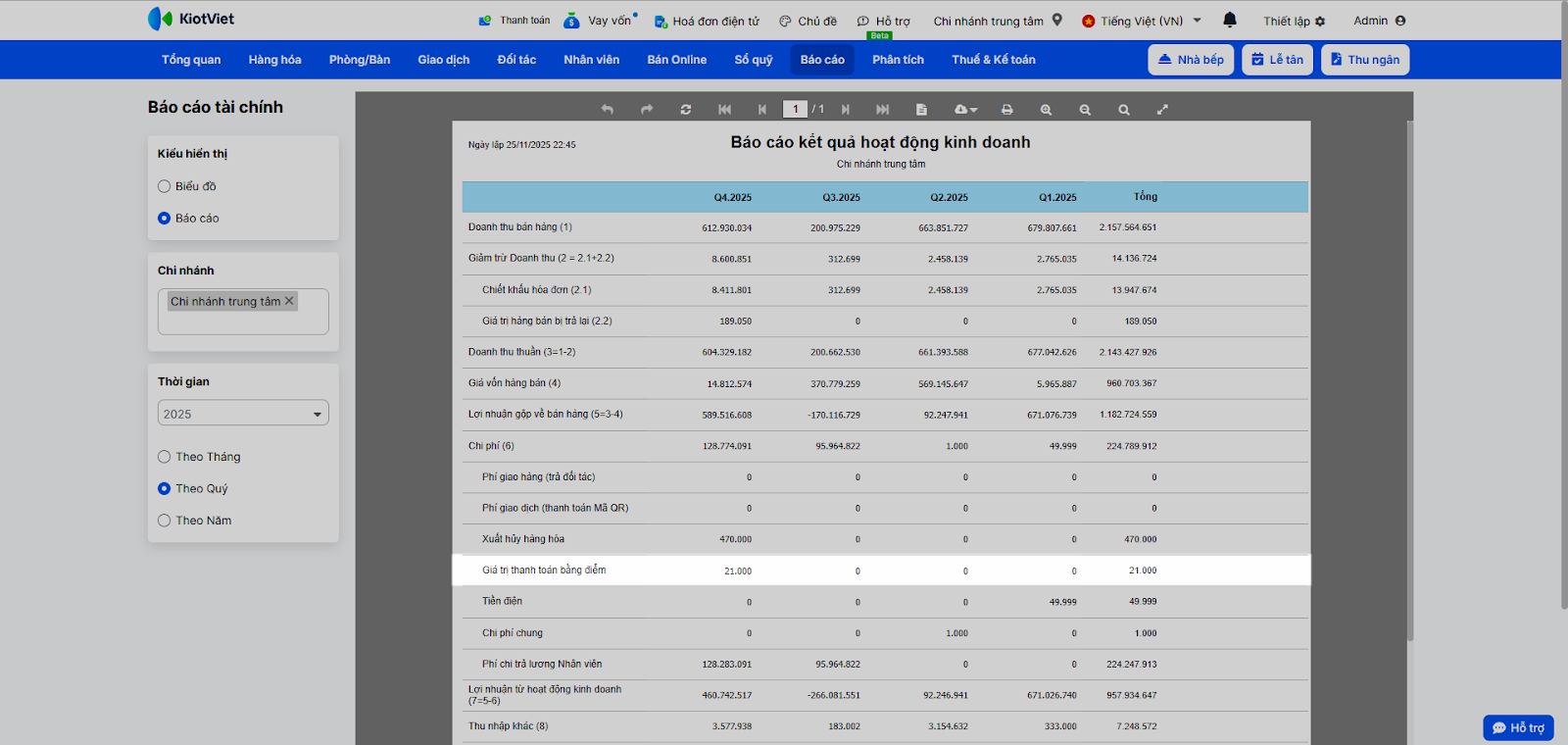
Task: Open the Hàng hóa menu
Action: 274,60
